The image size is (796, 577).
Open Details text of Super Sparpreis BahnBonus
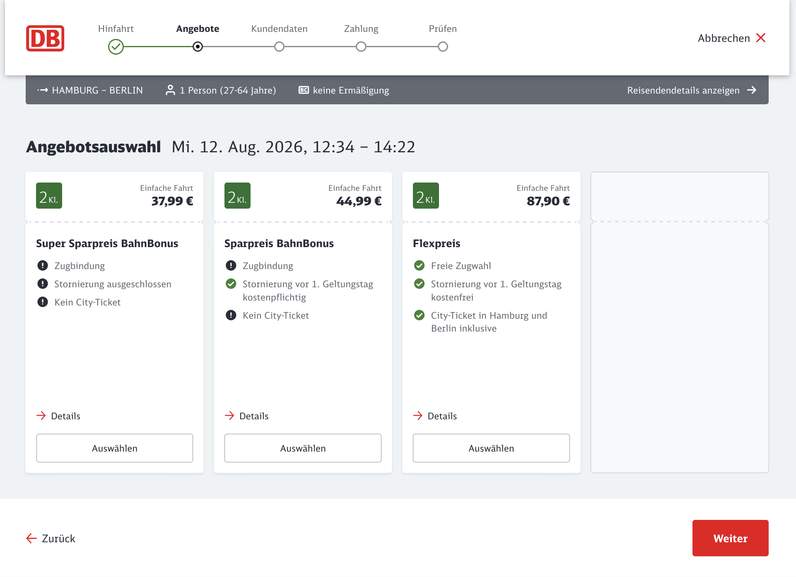pos(65,416)
